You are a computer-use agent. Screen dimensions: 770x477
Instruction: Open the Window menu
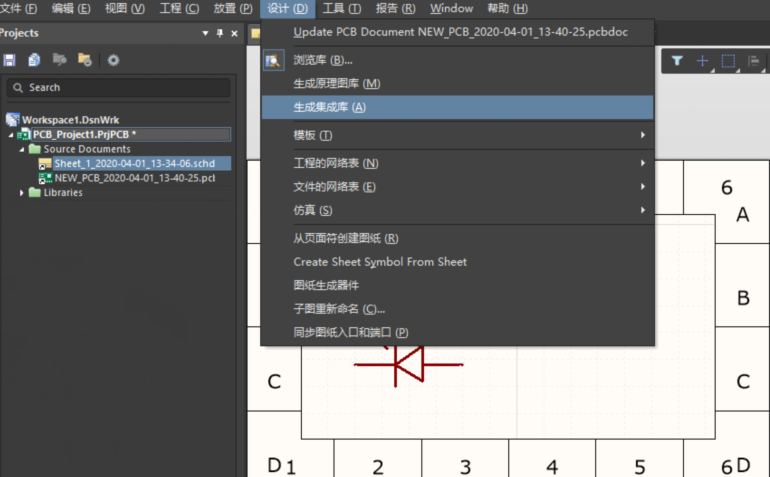(451, 8)
